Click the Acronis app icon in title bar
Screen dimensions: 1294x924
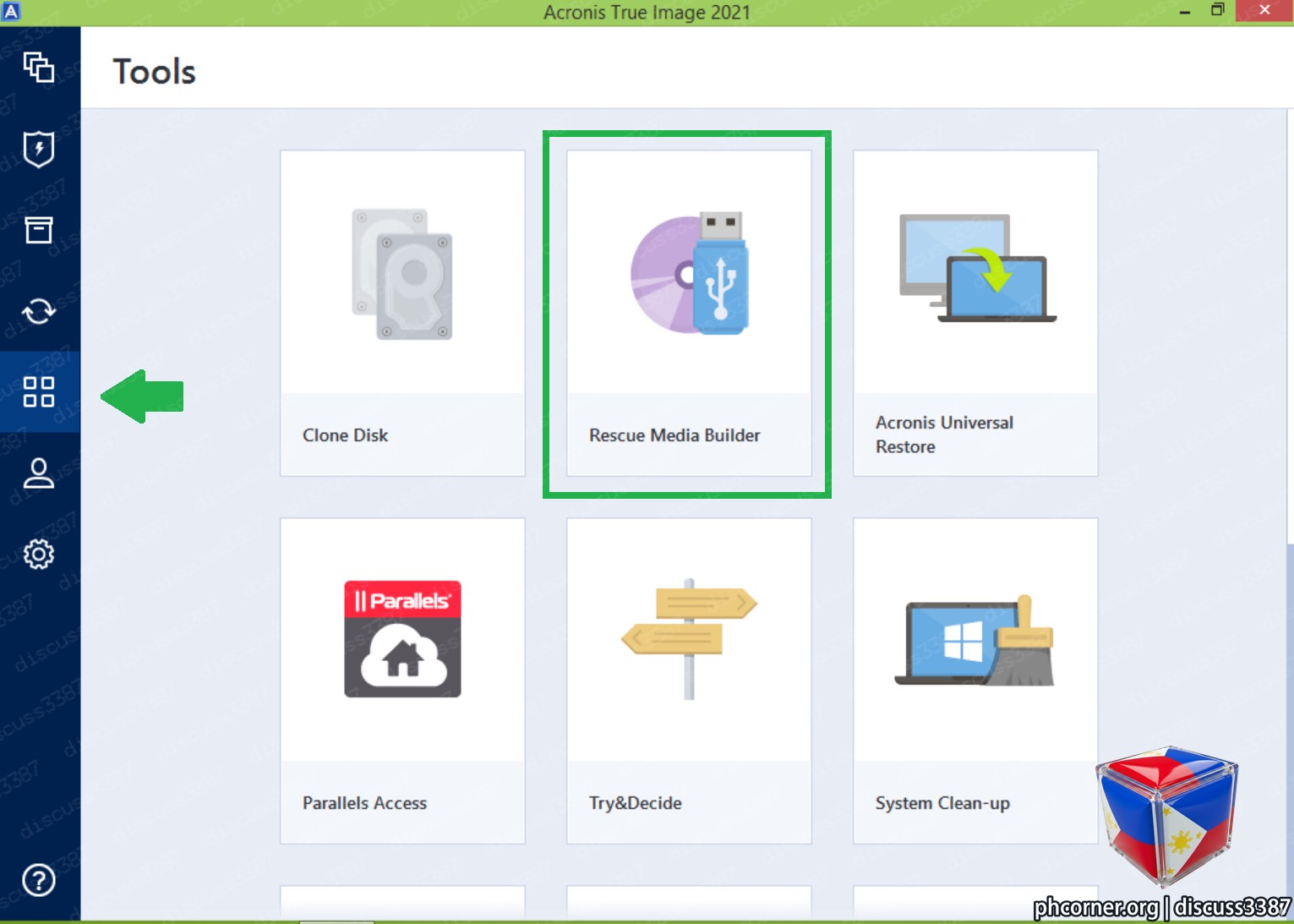pos(11,11)
